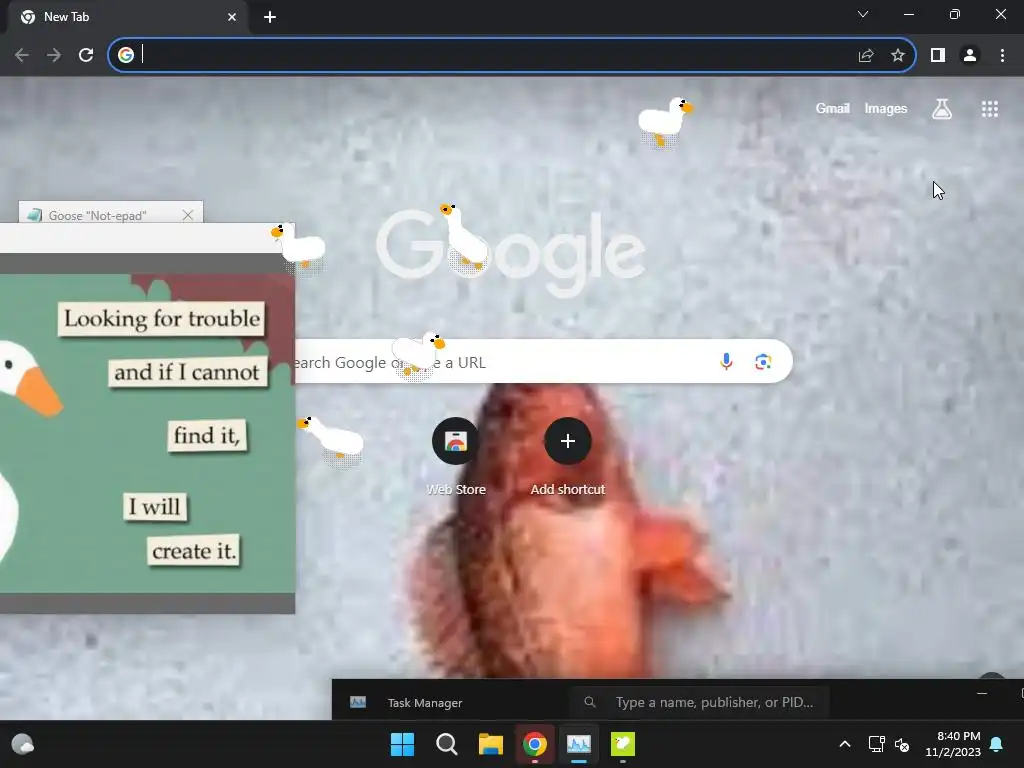This screenshot has width=1024, height=768.
Task: Click the goose meme image
Action: (x=148, y=433)
